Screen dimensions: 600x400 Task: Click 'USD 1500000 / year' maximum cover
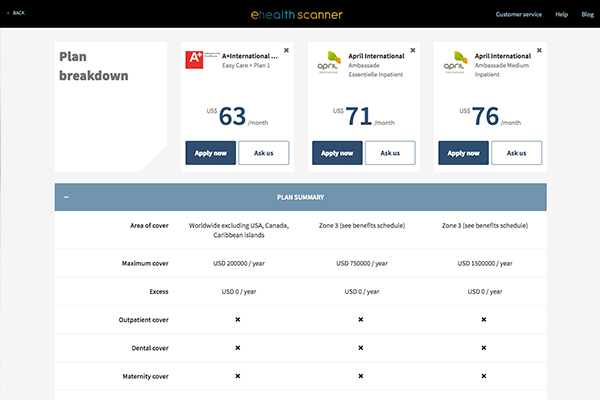(x=485, y=263)
